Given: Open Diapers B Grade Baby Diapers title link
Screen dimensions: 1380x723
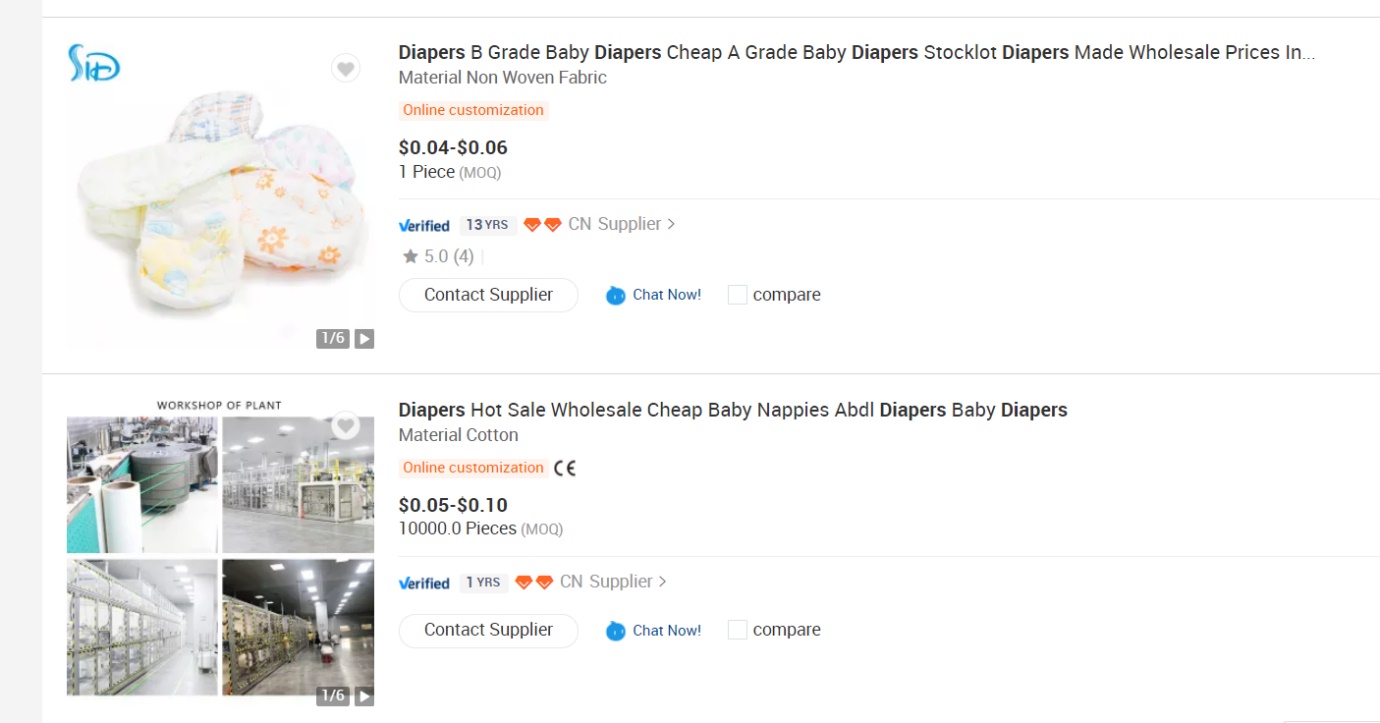Looking at the screenshot, I should pyautogui.click(x=856, y=53).
